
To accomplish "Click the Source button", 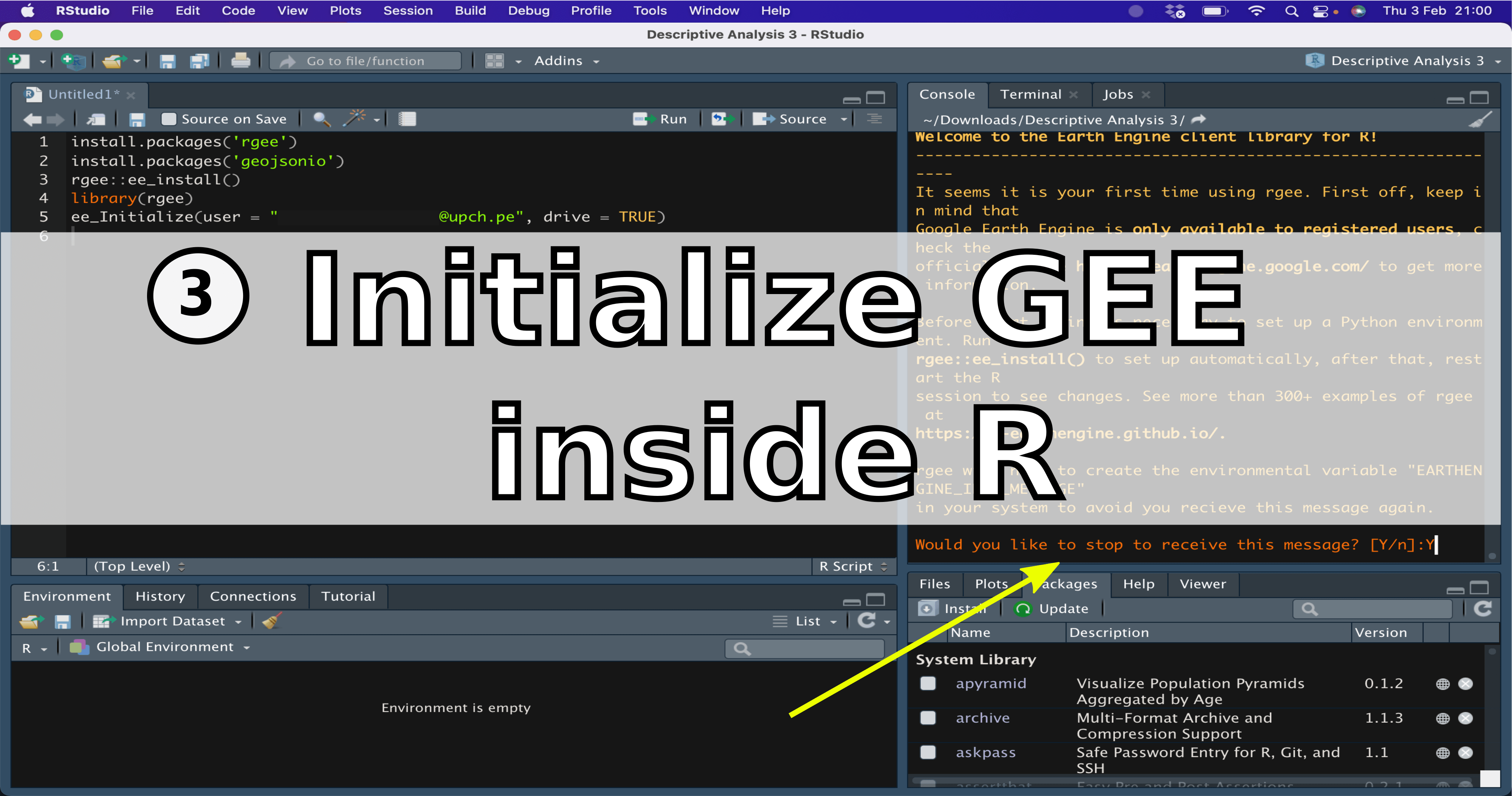I will point(790,119).
